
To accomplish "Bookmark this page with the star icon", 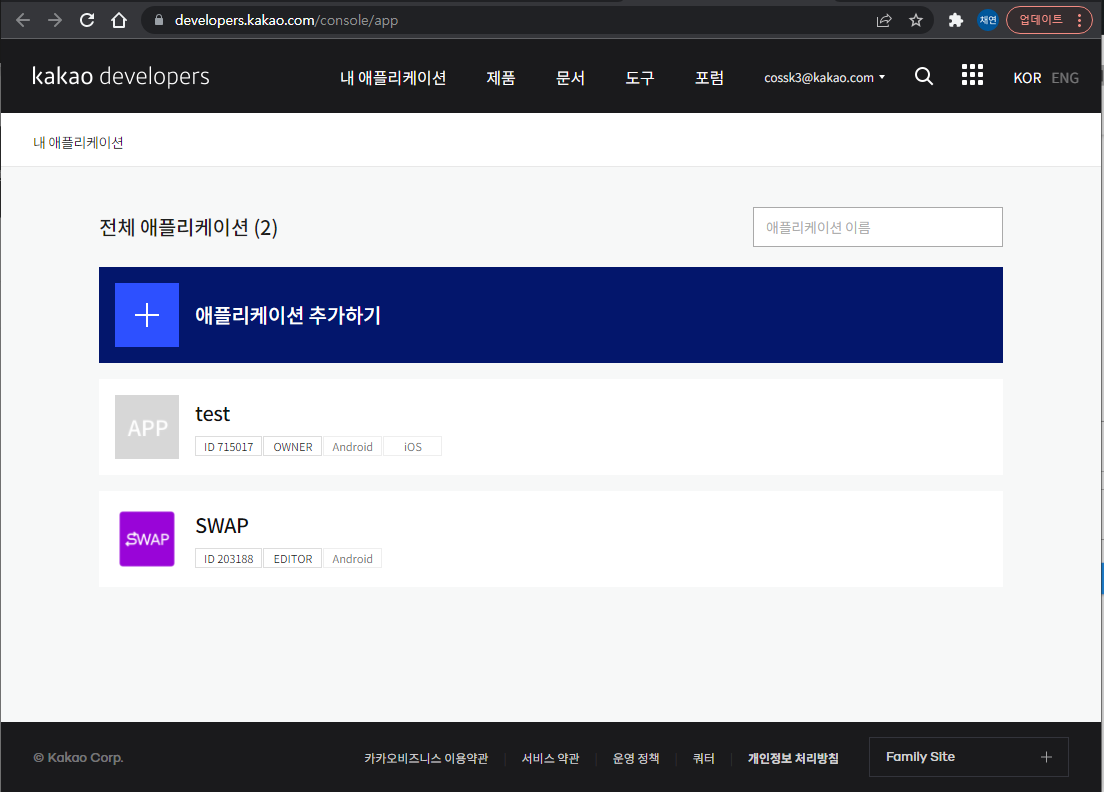I will tap(915, 20).
